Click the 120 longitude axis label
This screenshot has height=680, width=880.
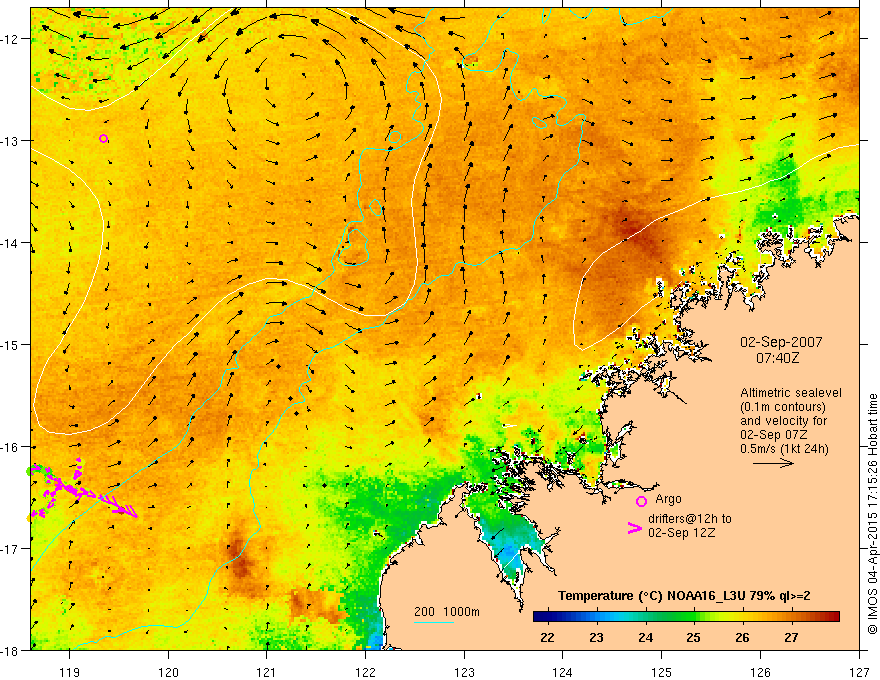click(168, 672)
